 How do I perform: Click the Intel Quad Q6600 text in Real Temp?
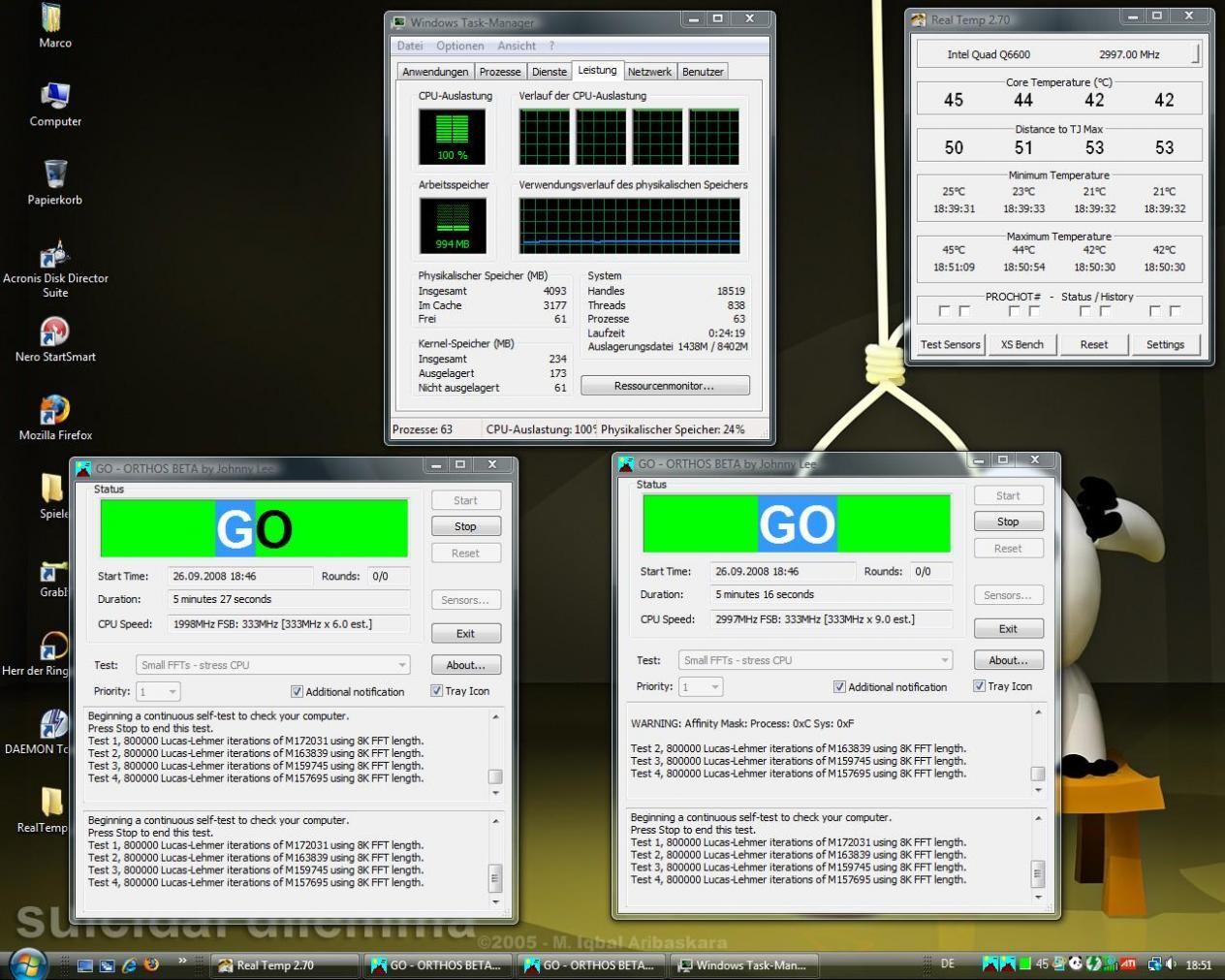coord(989,54)
